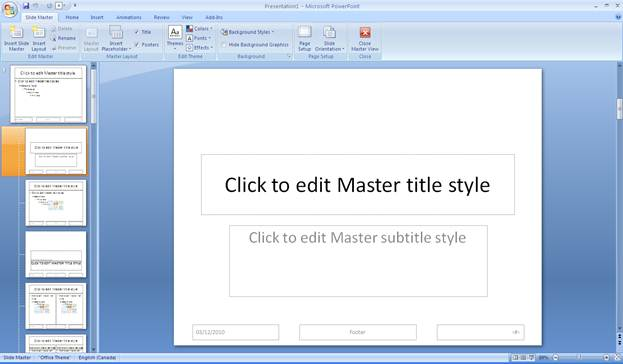This screenshot has height=364, width=623.
Task: Select the fourth thumbnail, Section Header layout
Action: click(x=56, y=254)
